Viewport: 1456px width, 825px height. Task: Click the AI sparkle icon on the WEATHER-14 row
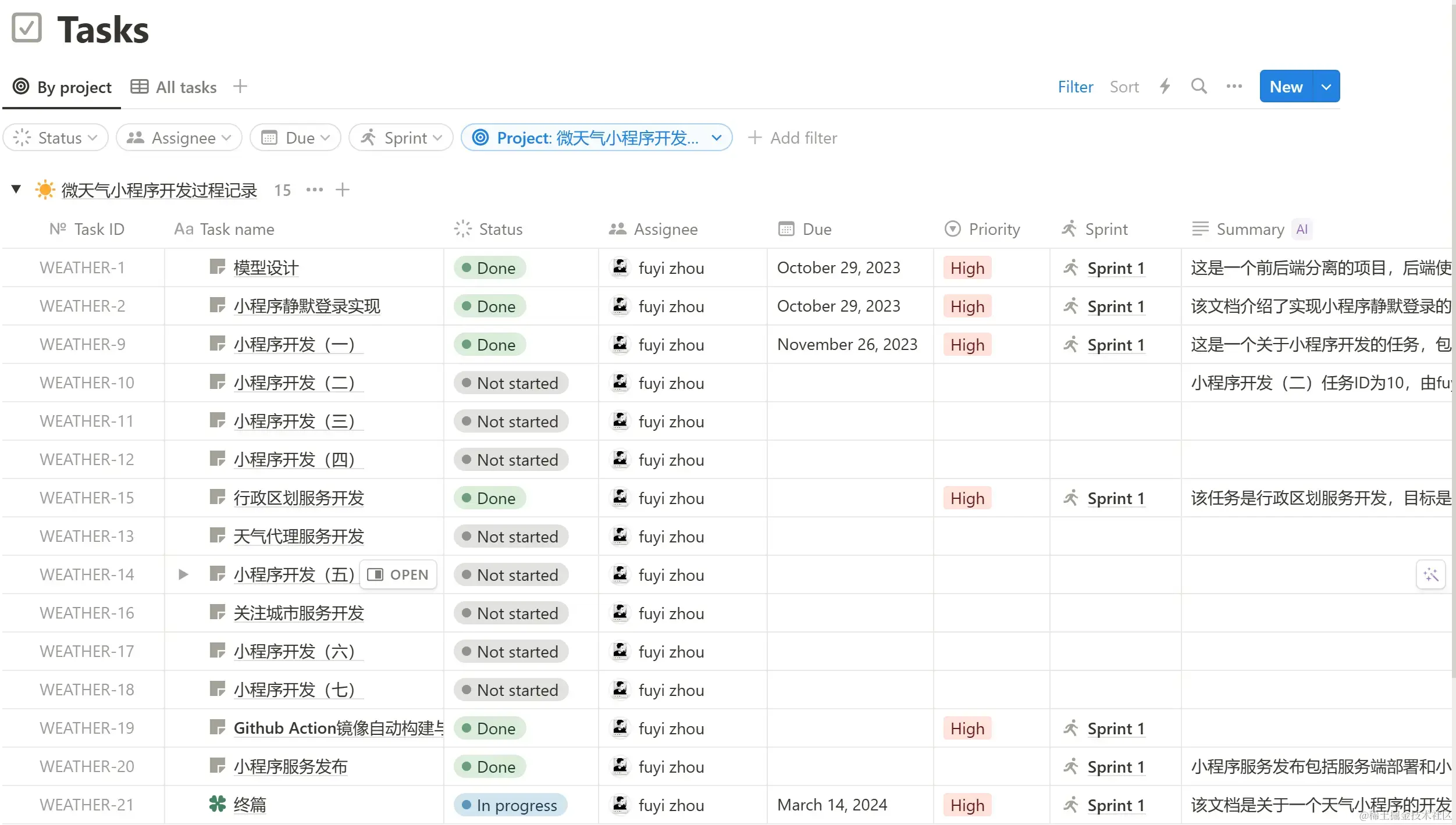pos(1432,574)
